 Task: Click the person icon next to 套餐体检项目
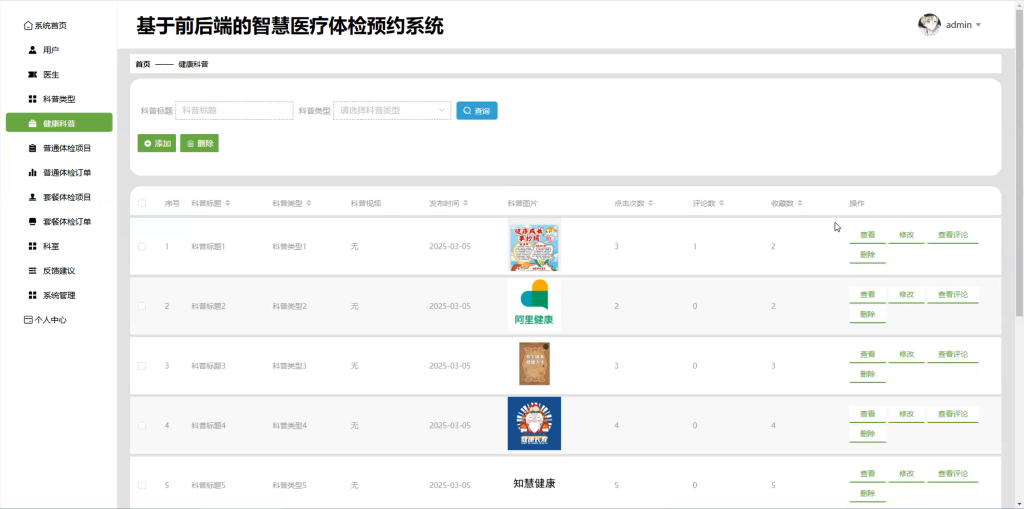pos(33,197)
